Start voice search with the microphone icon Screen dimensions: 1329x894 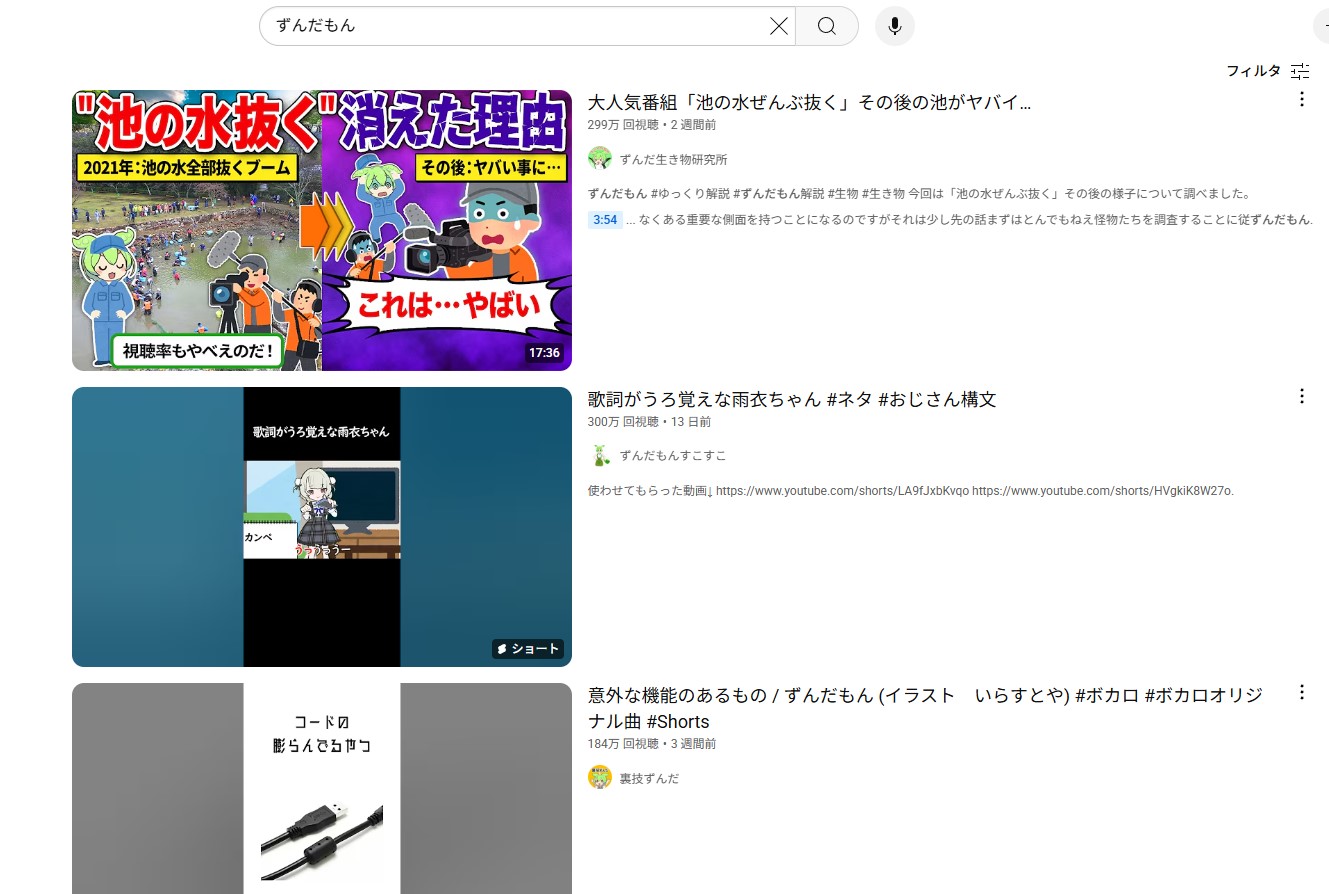[x=895, y=26]
